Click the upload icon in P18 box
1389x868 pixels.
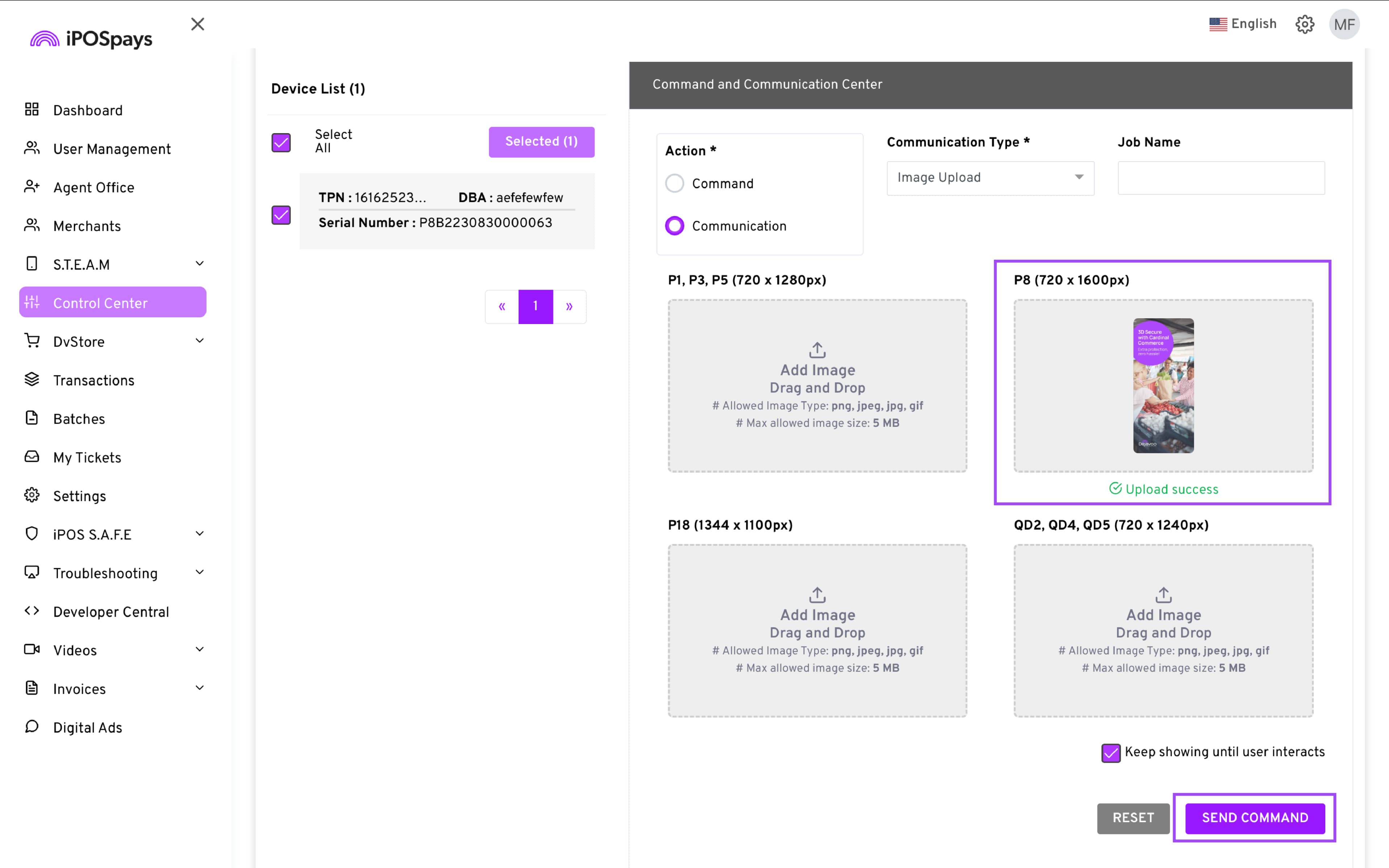point(817,595)
